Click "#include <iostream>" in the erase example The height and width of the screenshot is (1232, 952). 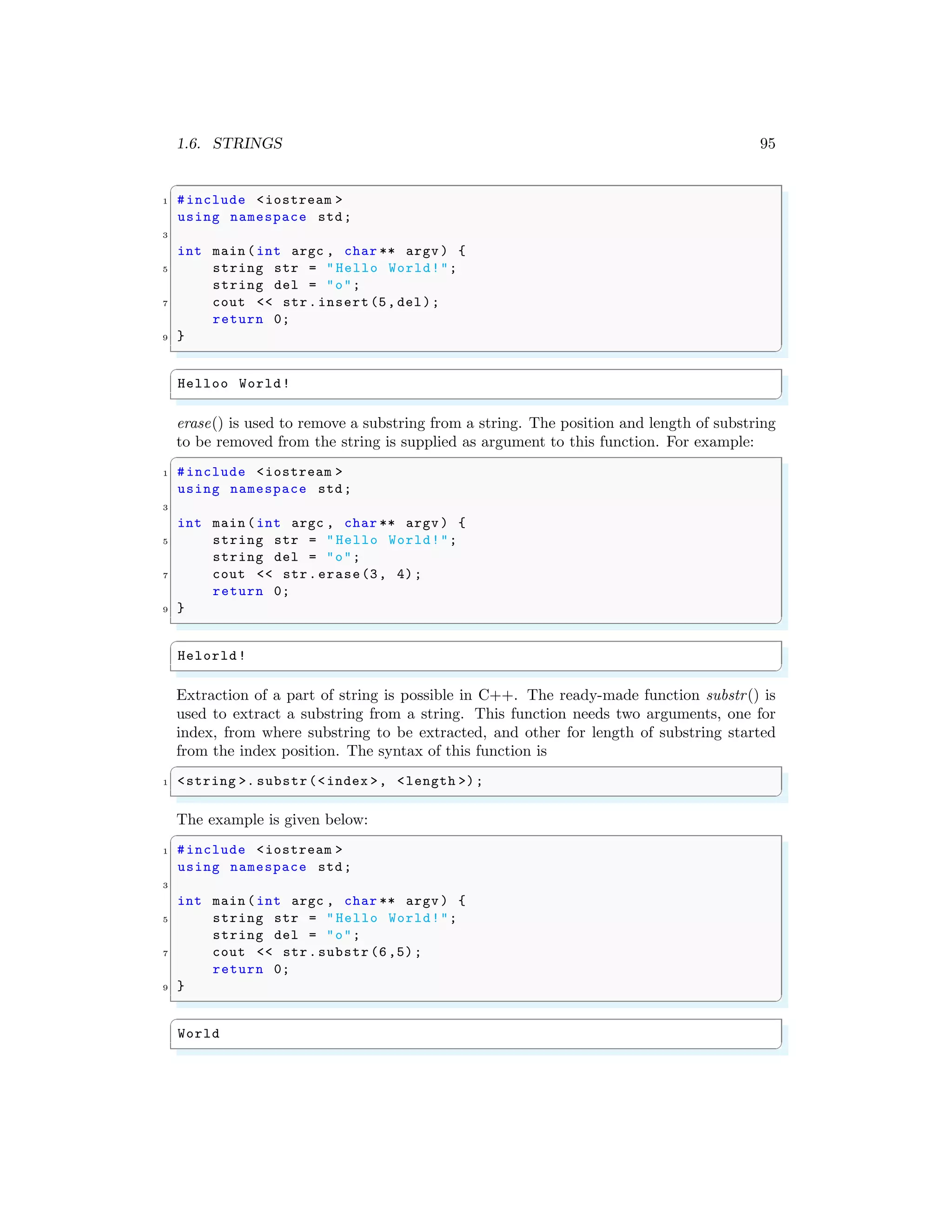tap(260, 472)
